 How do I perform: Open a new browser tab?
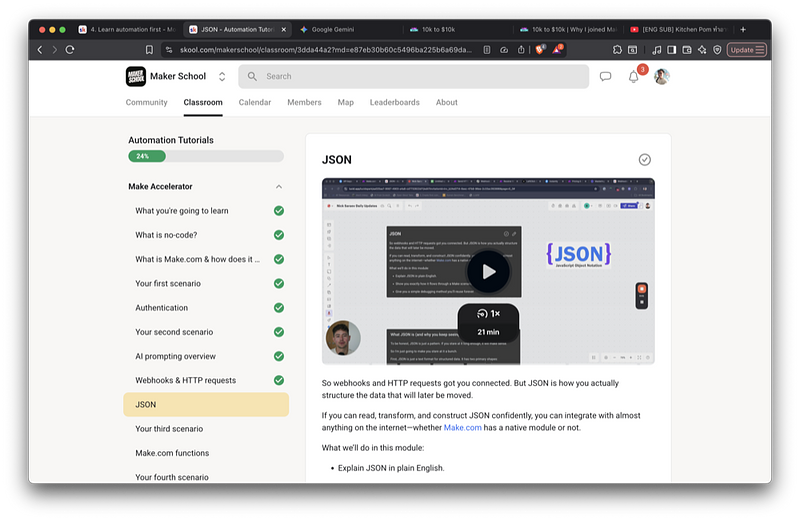coord(743,30)
